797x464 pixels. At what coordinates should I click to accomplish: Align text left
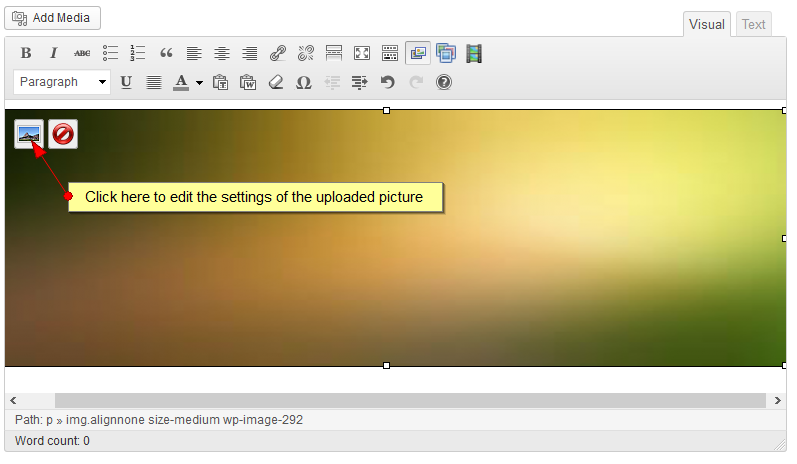194,53
